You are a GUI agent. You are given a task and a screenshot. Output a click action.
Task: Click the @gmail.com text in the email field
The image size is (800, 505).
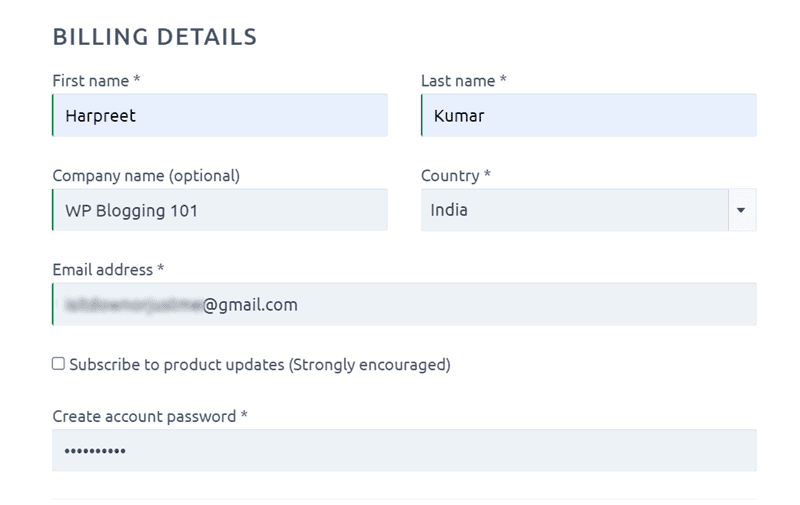pyautogui.click(x=250, y=305)
